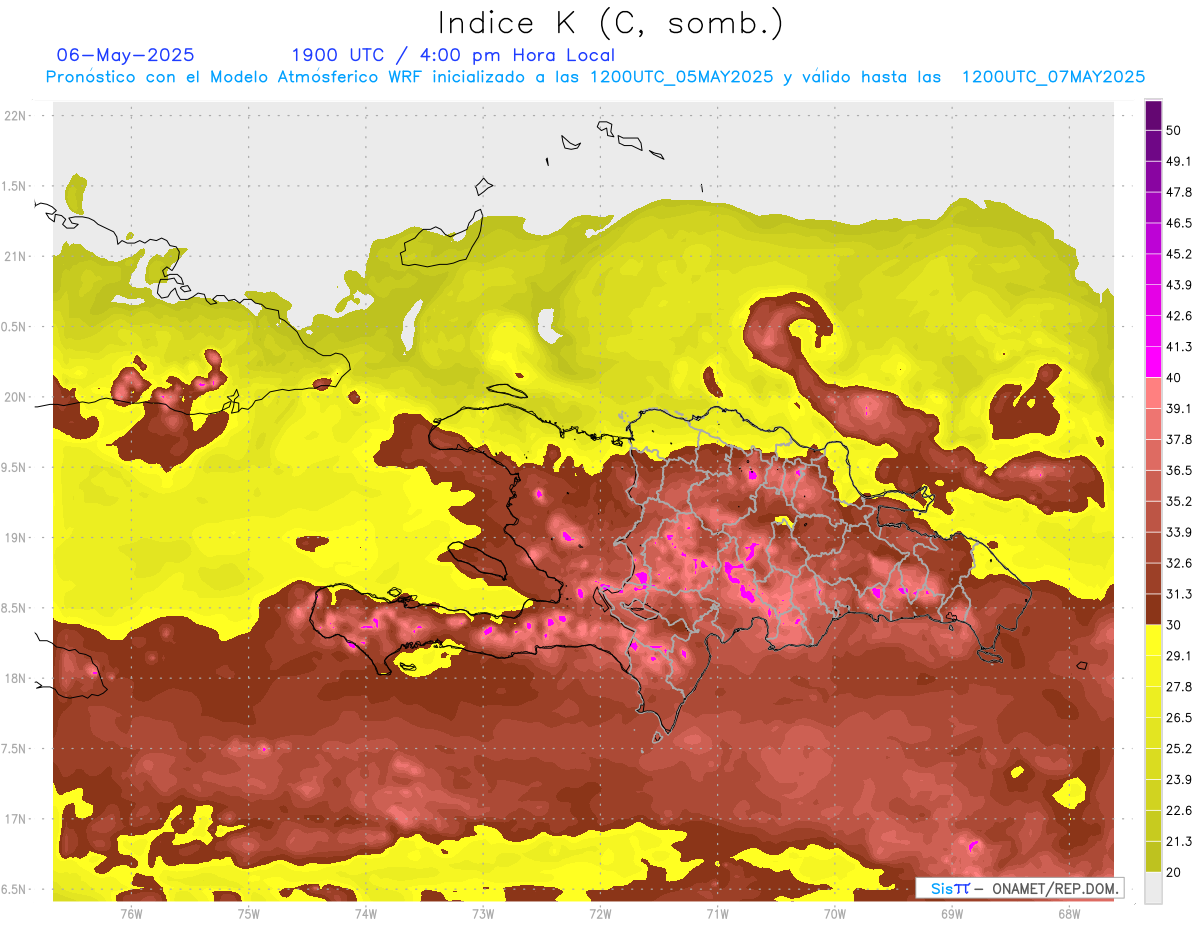The width and height of the screenshot is (1200, 927).
Task: Pick the "33.9" color scale value
Action: (1179, 532)
